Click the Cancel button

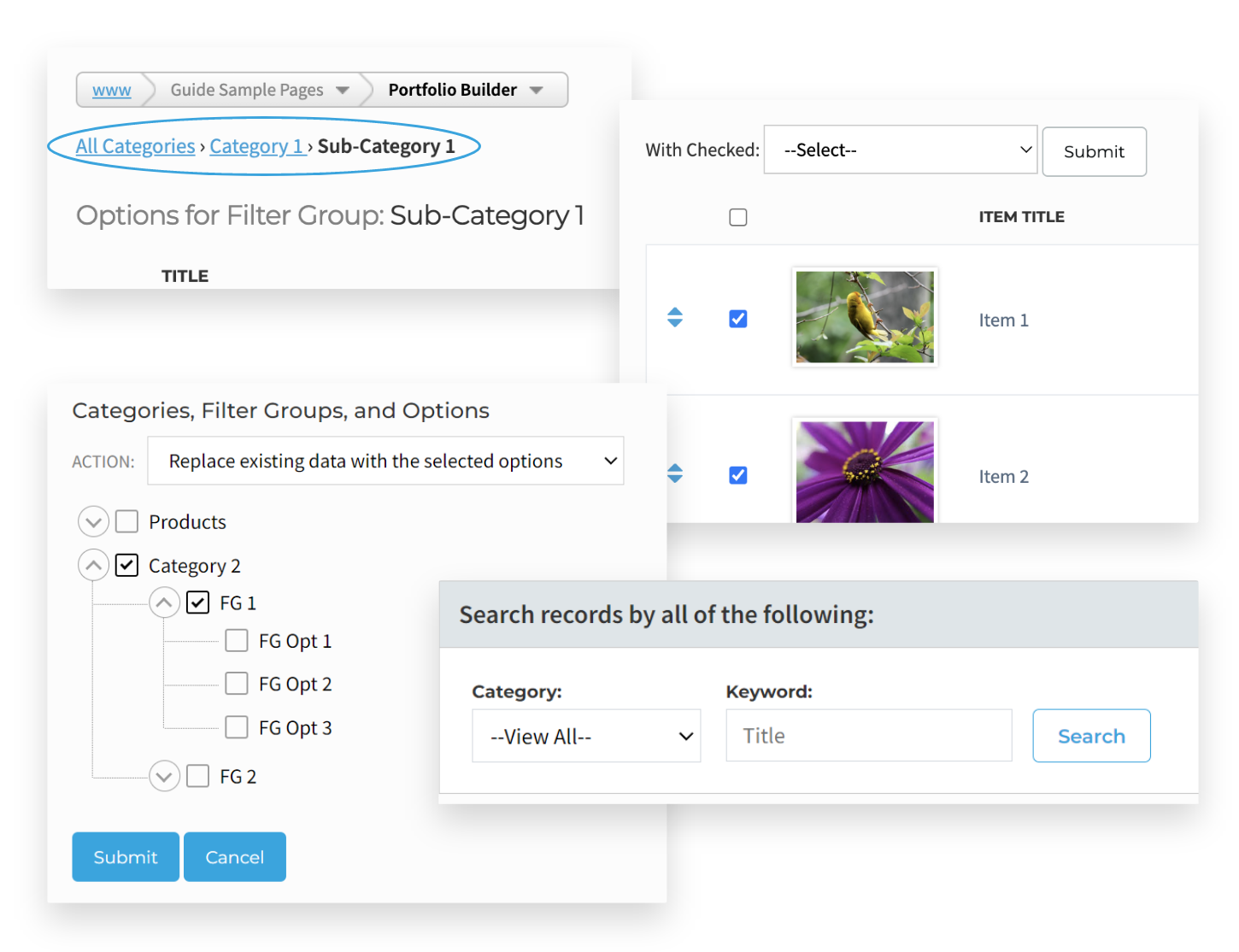point(234,856)
